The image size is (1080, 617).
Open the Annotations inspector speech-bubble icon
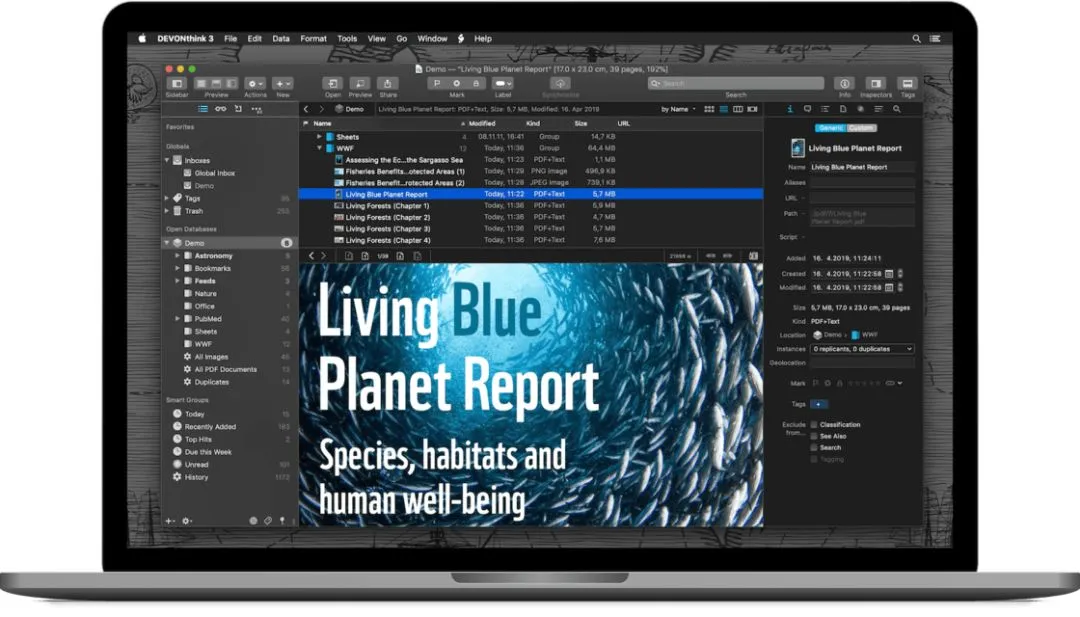click(807, 109)
